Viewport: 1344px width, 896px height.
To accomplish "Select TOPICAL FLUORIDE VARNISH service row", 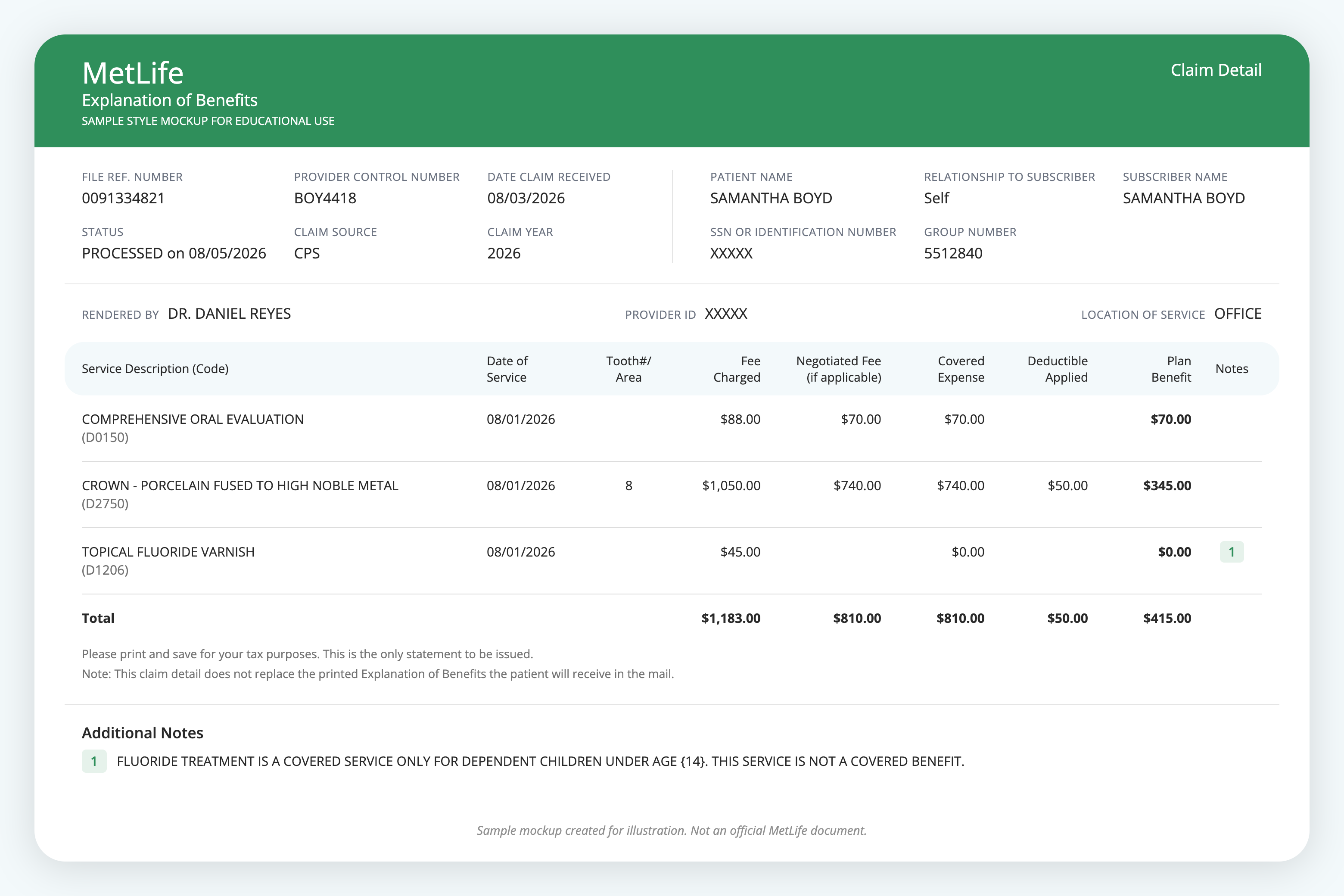I will click(672, 560).
